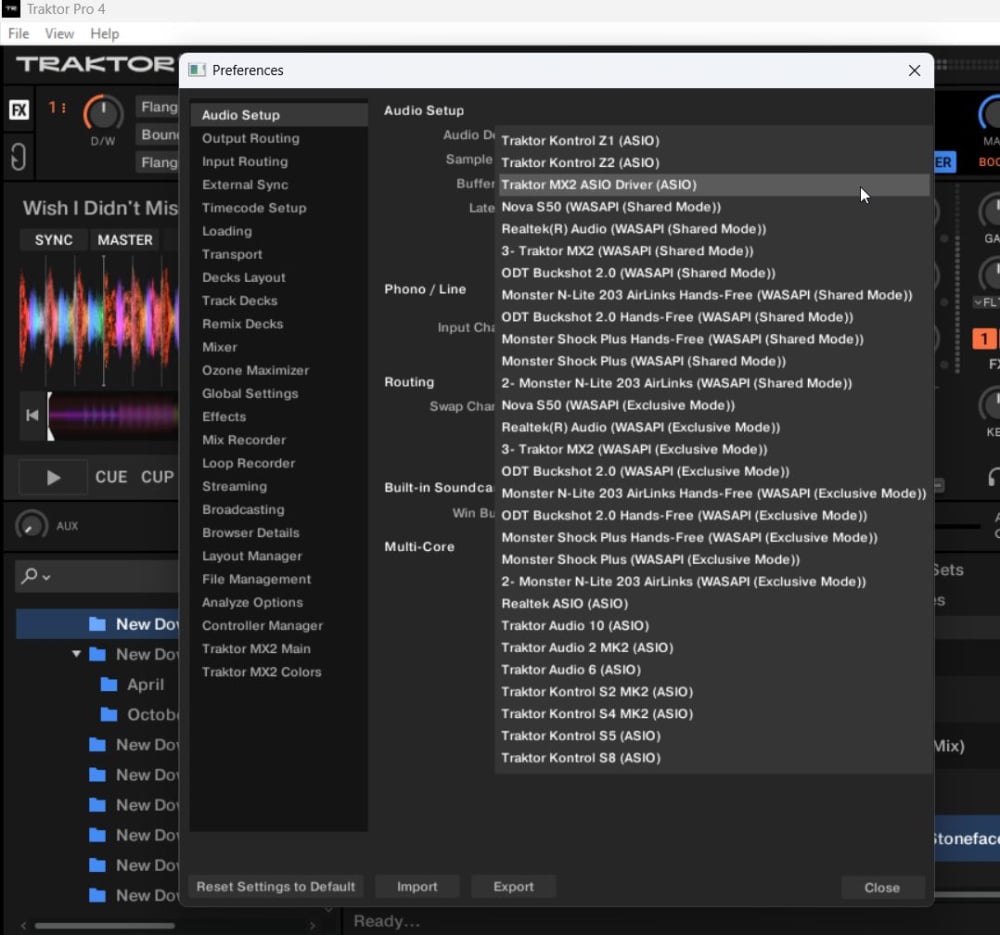Click the CUP button on deck
The height and width of the screenshot is (935, 1000).
(158, 477)
